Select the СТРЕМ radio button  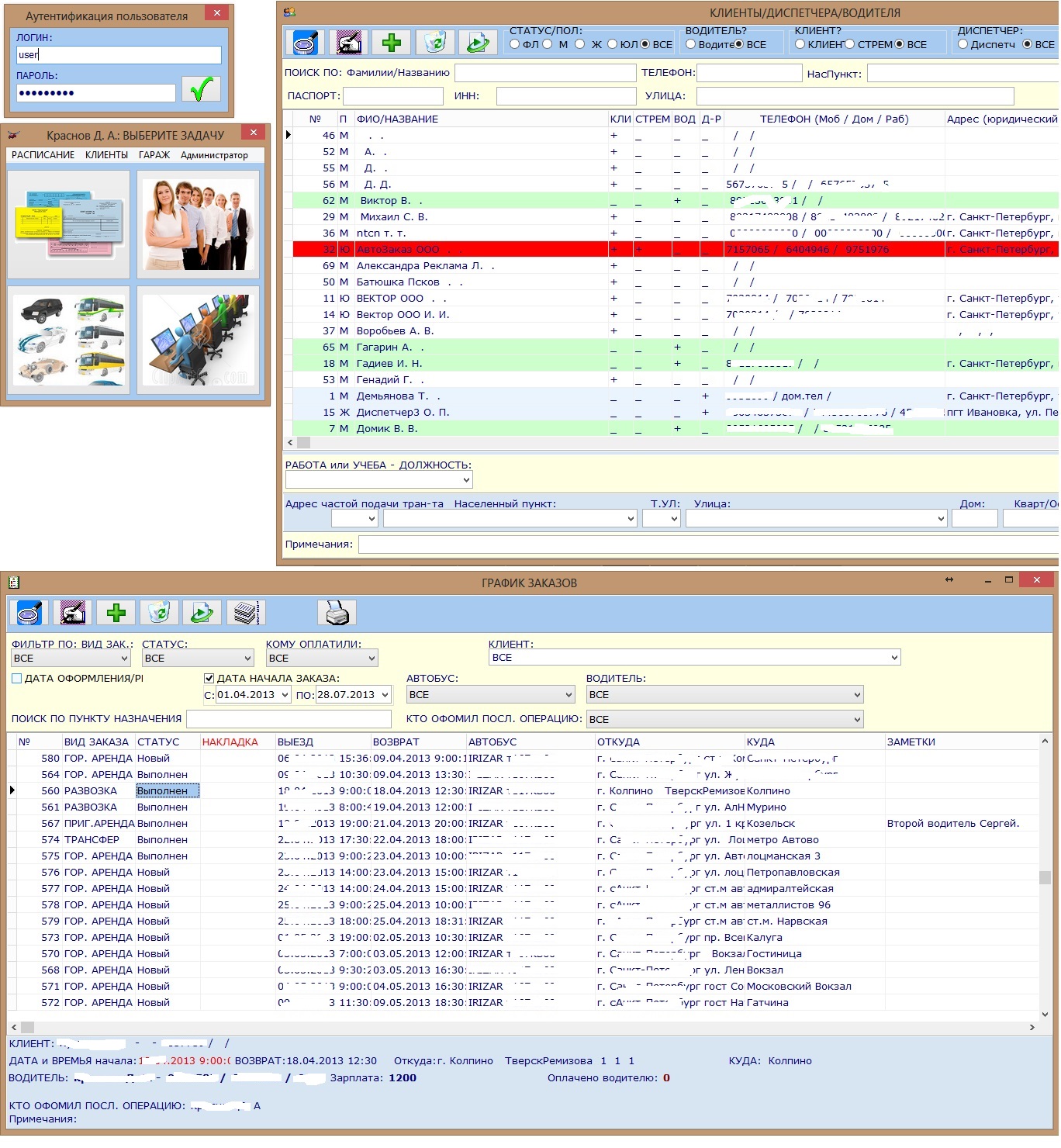(x=849, y=44)
